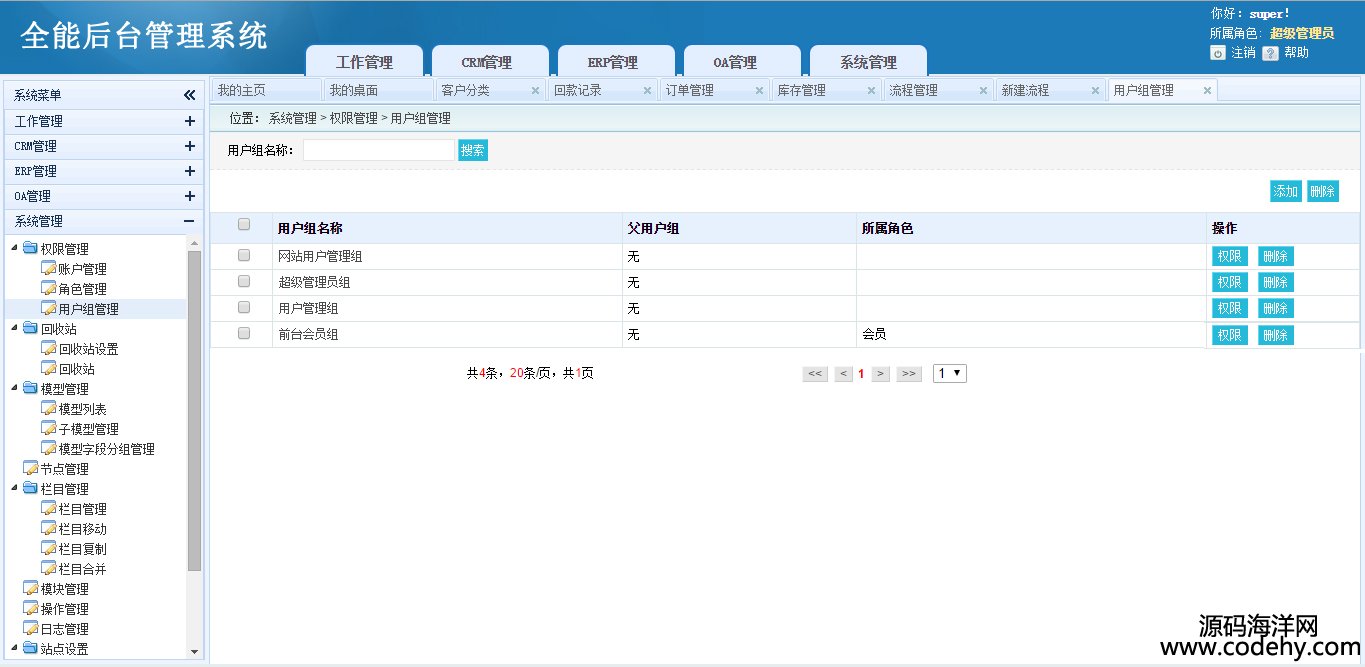Click the folder icon next to 栏目管理 group
The image size is (1365, 667).
pos(30,488)
